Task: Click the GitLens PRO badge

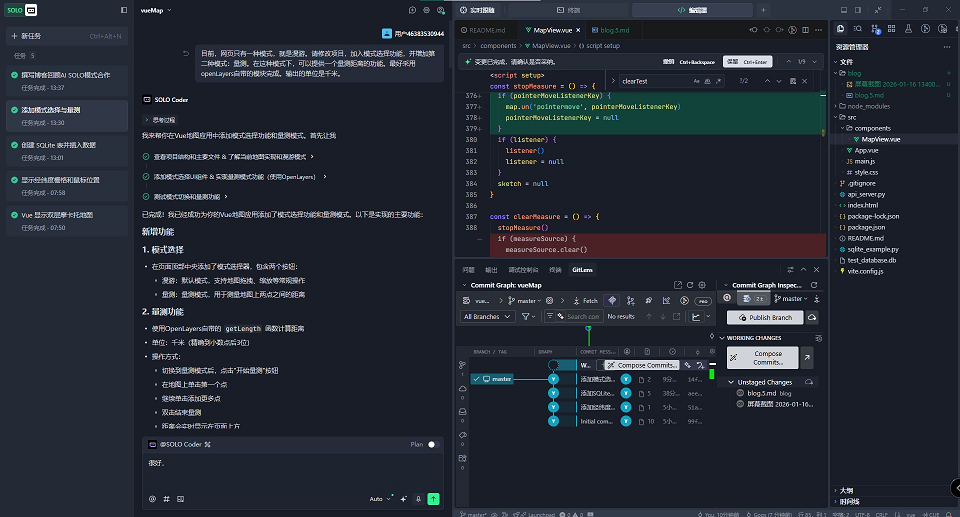Action: click(703, 301)
